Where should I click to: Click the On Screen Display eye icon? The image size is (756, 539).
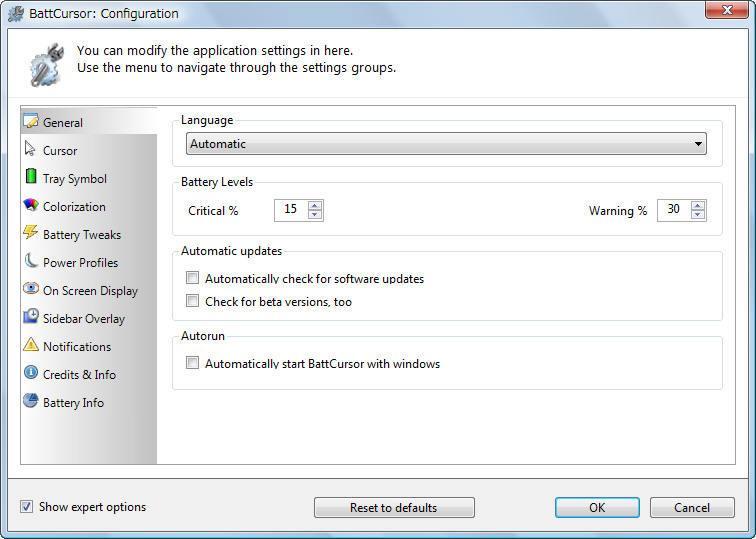[x=31, y=288]
